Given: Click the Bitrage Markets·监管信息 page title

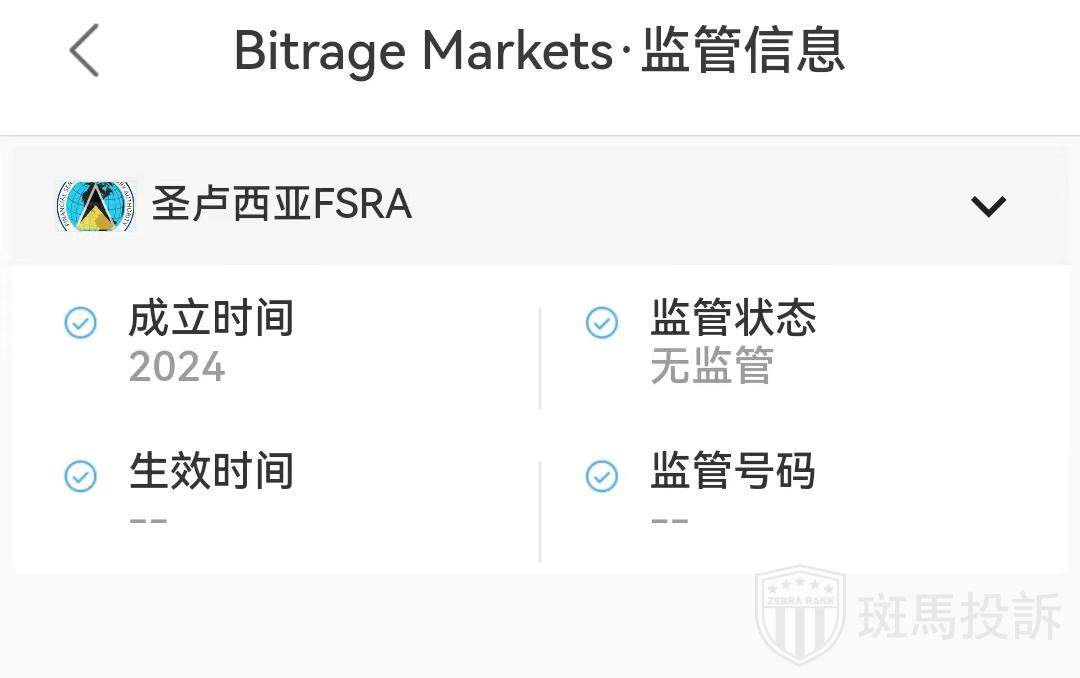Looking at the screenshot, I should pos(539,51).
